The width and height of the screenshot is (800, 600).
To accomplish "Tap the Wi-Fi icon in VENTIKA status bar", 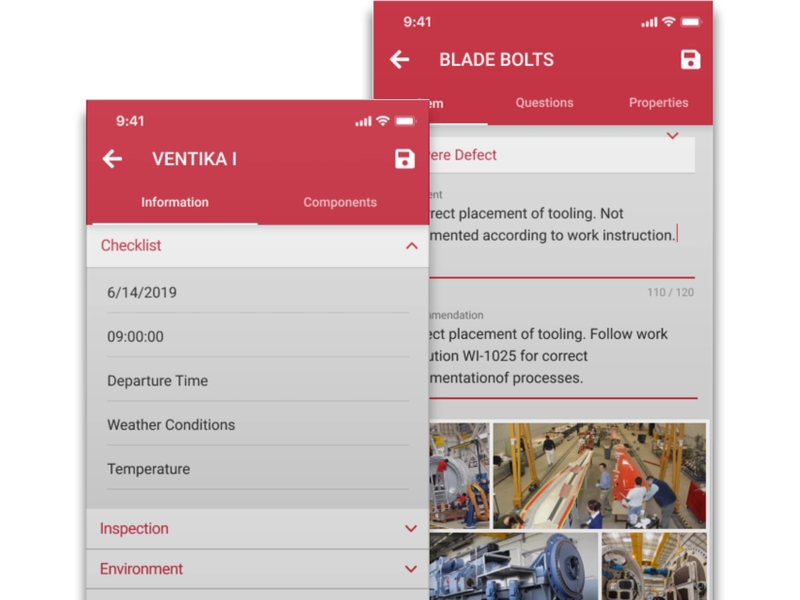I will pos(382,121).
